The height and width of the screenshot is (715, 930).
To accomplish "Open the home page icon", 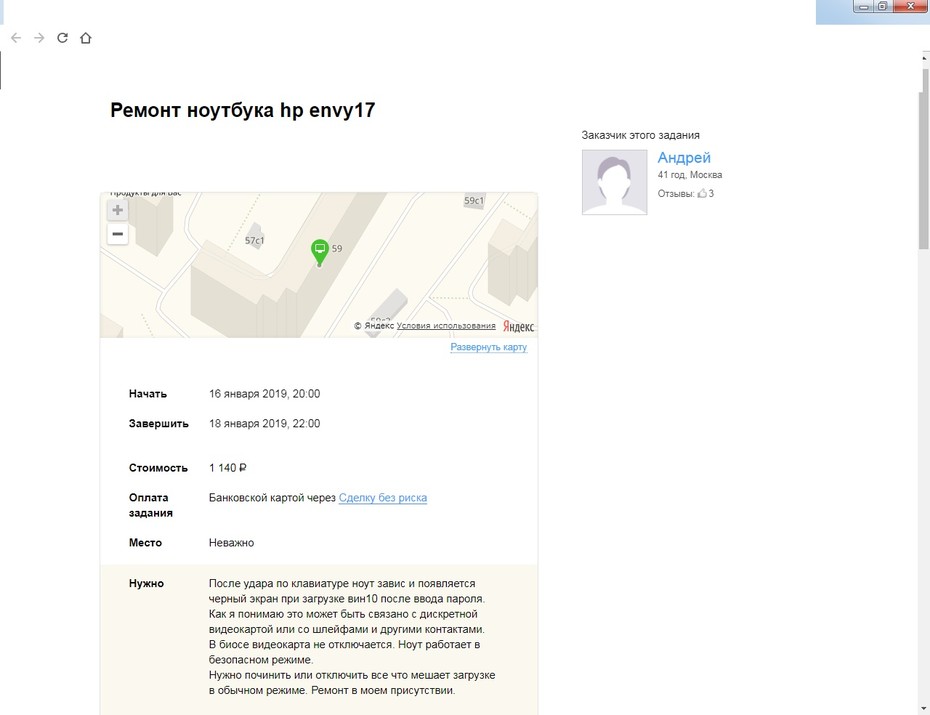I will click(85, 38).
